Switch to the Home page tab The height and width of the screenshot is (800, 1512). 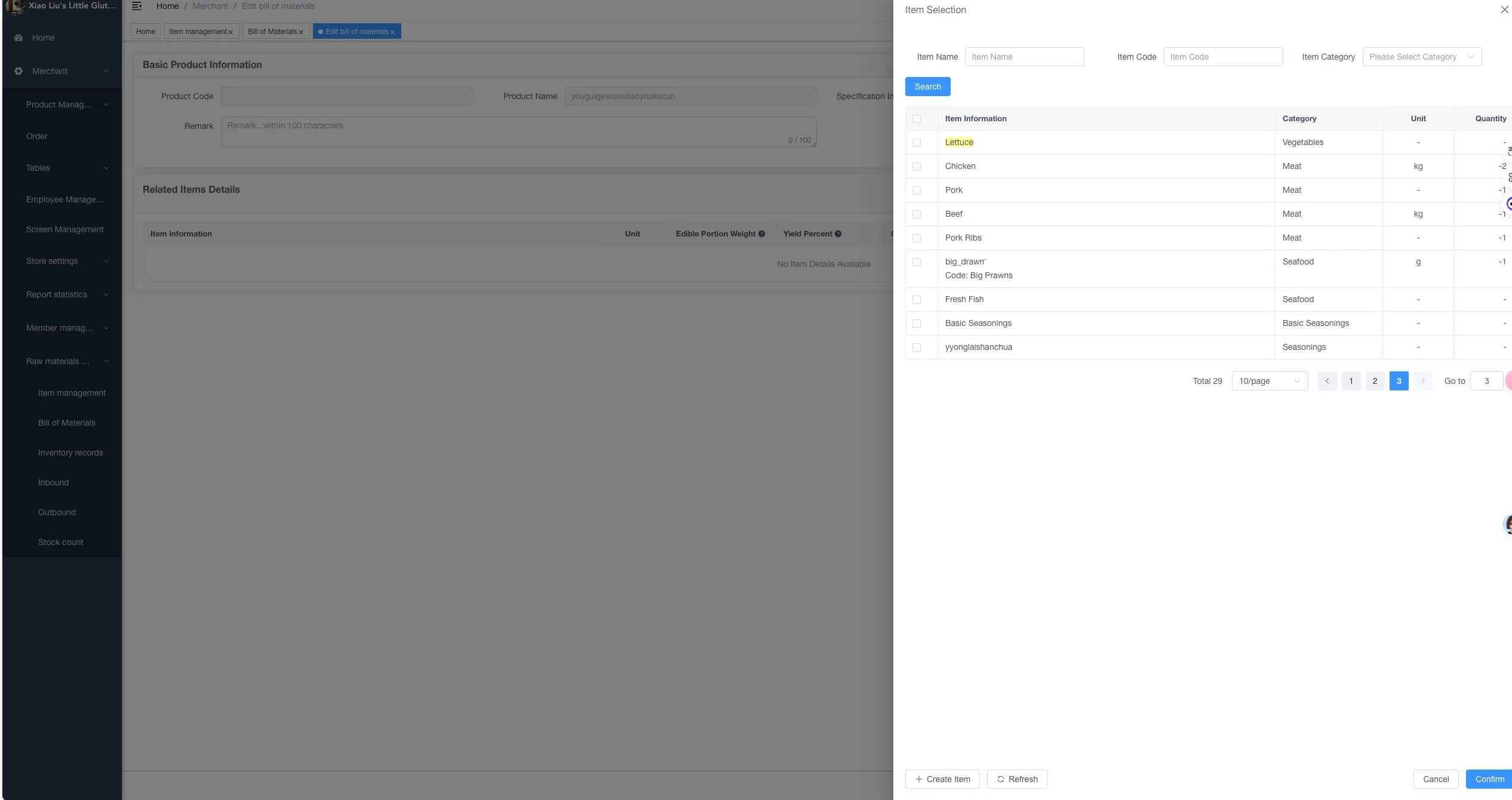[146, 32]
